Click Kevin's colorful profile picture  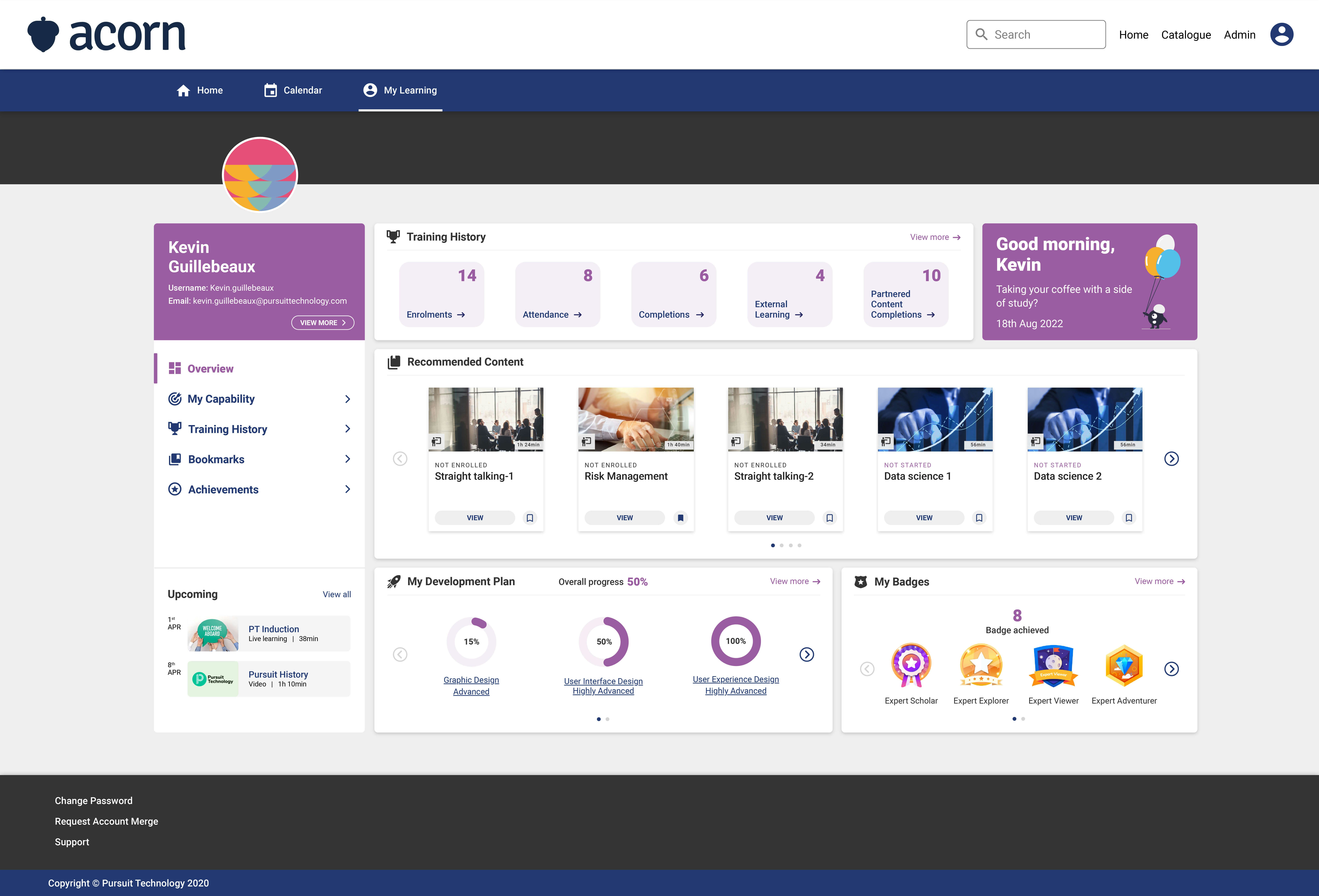coord(260,175)
